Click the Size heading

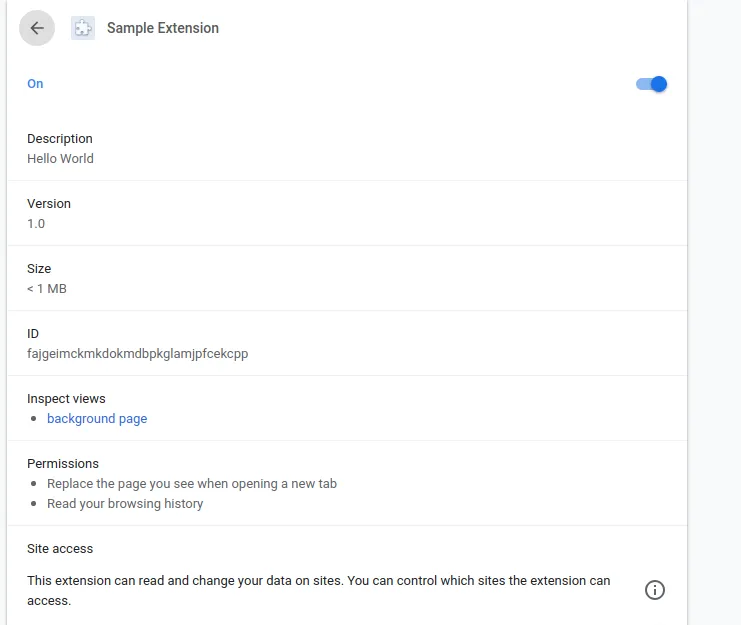[39, 269]
